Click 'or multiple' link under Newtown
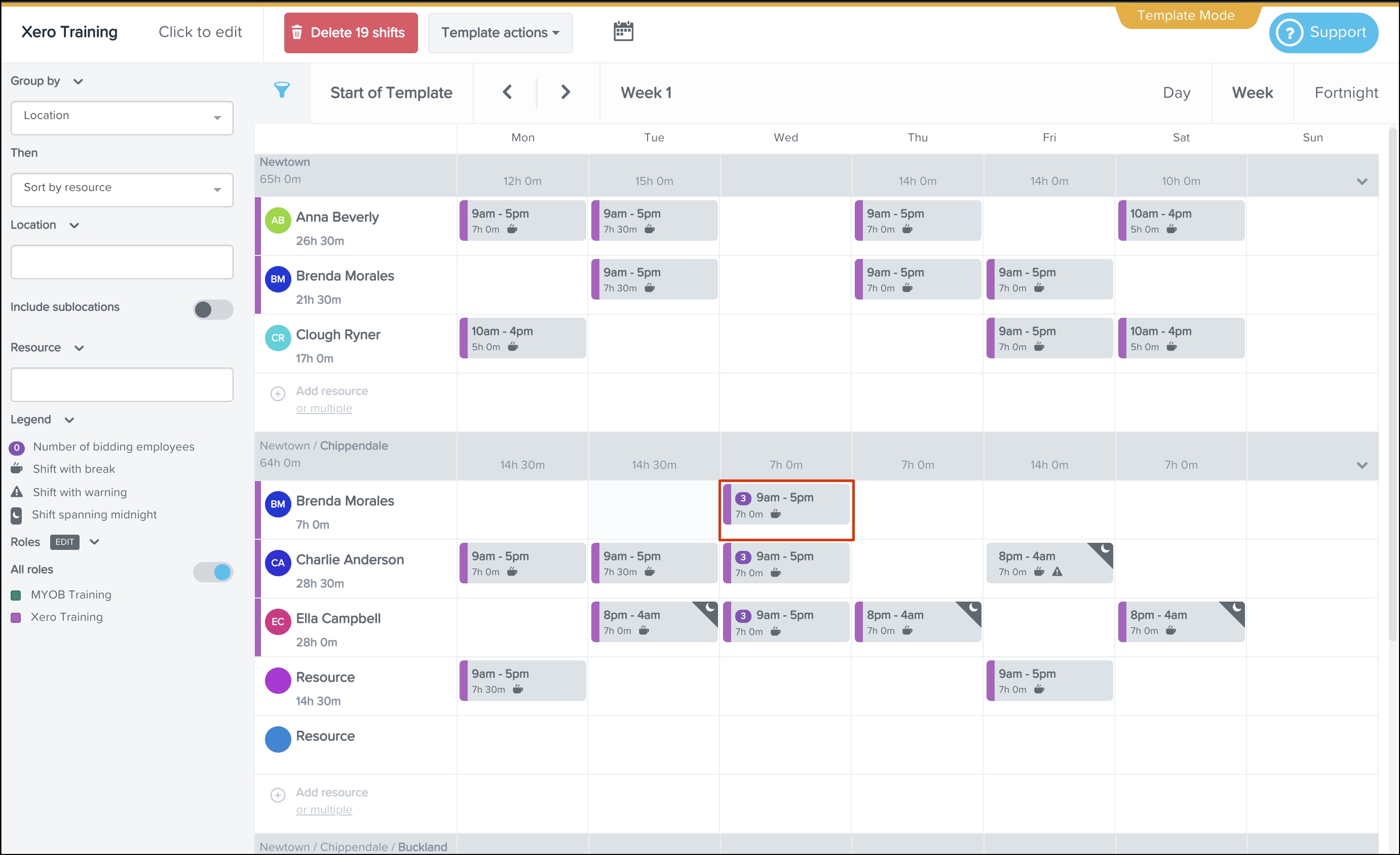The width and height of the screenshot is (1400, 855). pos(324,408)
